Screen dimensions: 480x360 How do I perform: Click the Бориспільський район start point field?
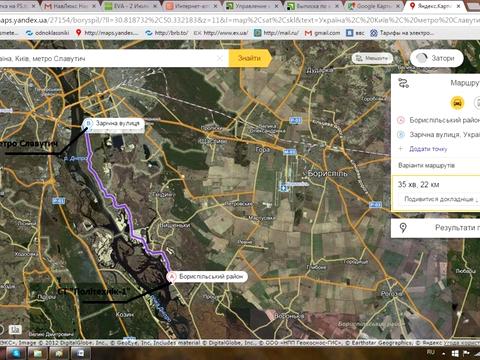coord(439,120)
